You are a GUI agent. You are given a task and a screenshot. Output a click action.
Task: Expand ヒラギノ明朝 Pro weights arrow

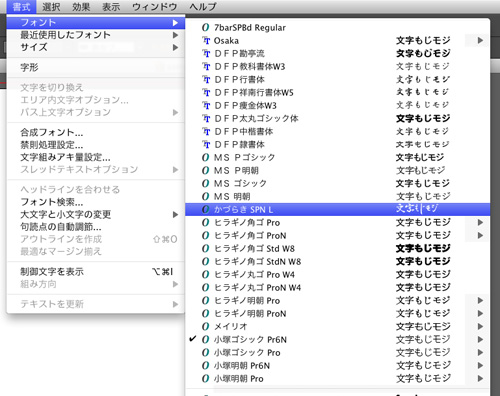click(x=480, y=300)
